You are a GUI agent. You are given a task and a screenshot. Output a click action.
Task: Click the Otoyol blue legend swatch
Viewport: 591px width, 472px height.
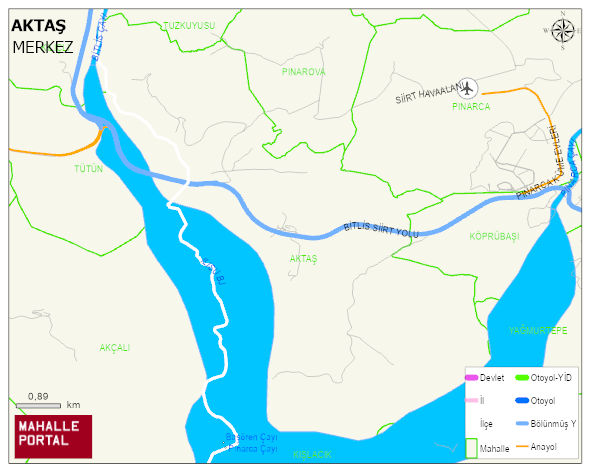click(522, 400)
